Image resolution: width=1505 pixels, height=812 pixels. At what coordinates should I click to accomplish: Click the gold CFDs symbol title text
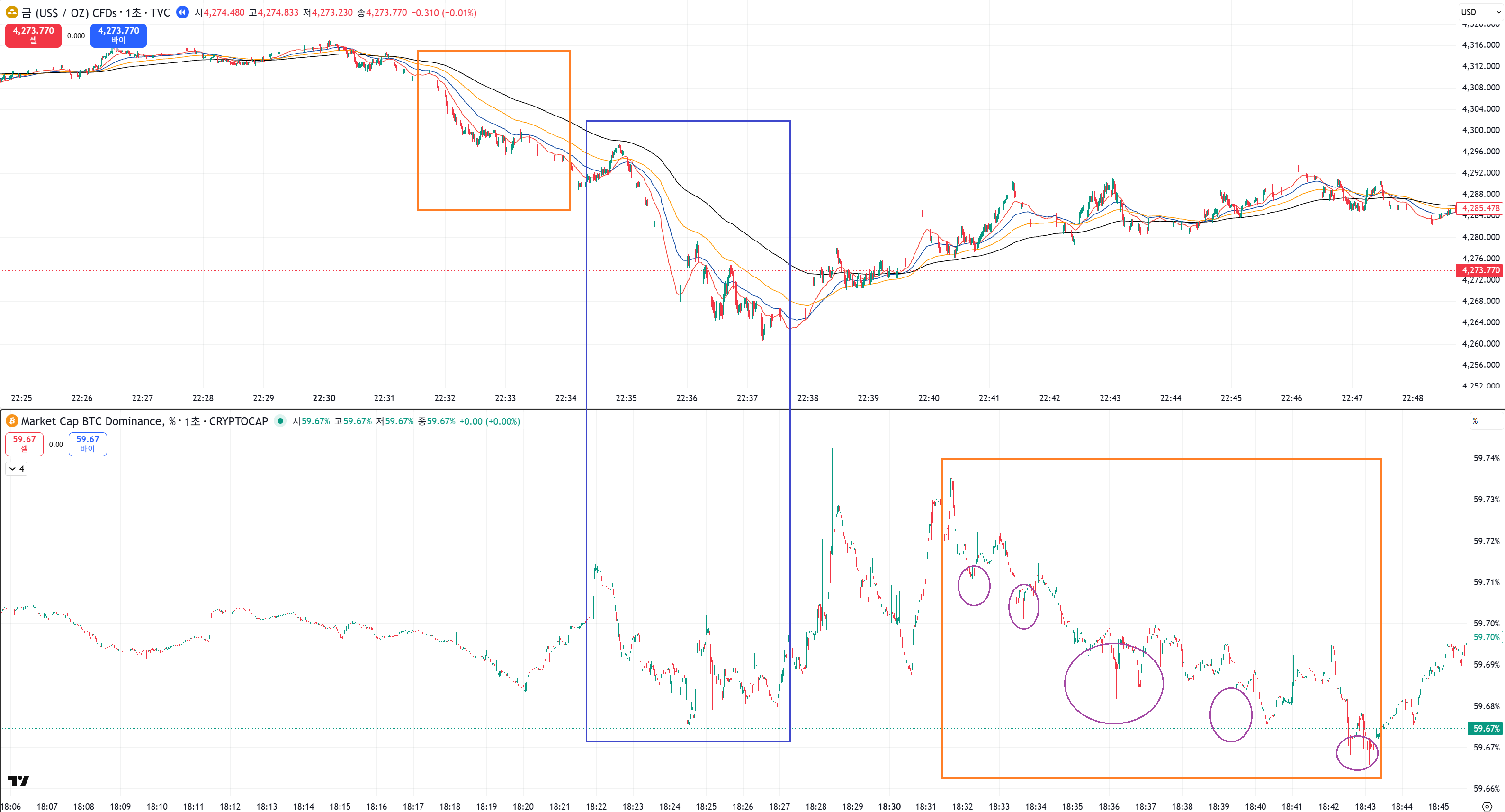click(96, 12)
